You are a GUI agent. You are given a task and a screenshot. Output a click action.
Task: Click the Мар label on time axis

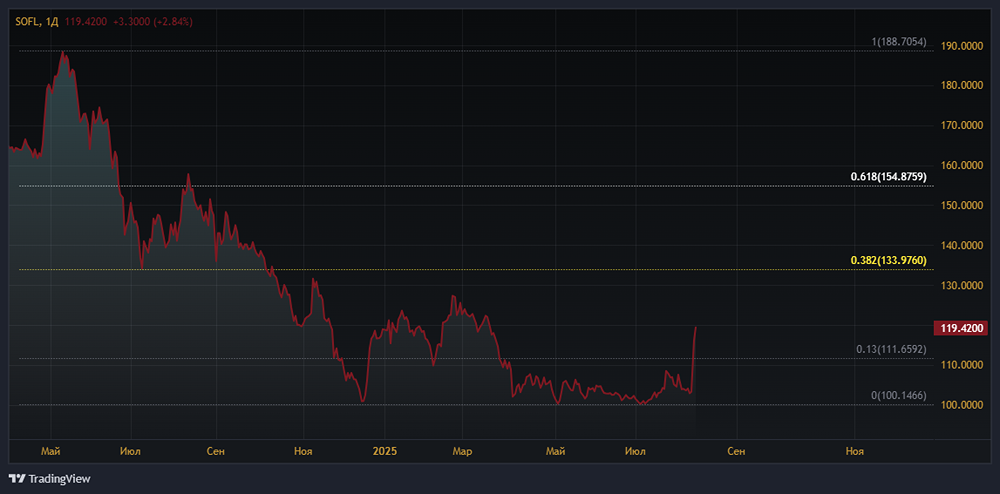pos(461,452)
